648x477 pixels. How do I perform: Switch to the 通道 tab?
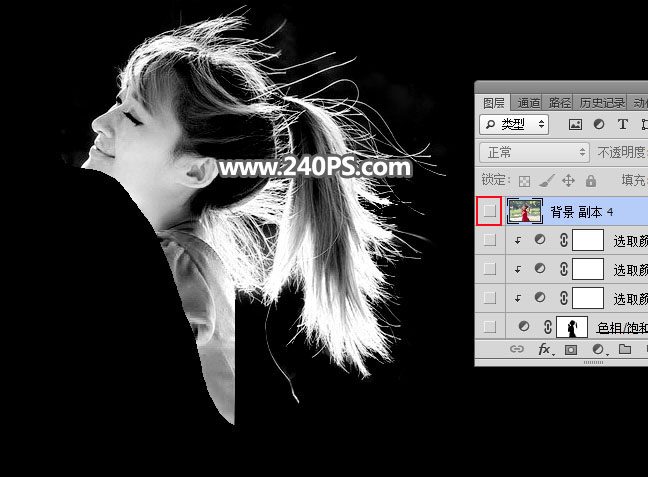point(529,102)
